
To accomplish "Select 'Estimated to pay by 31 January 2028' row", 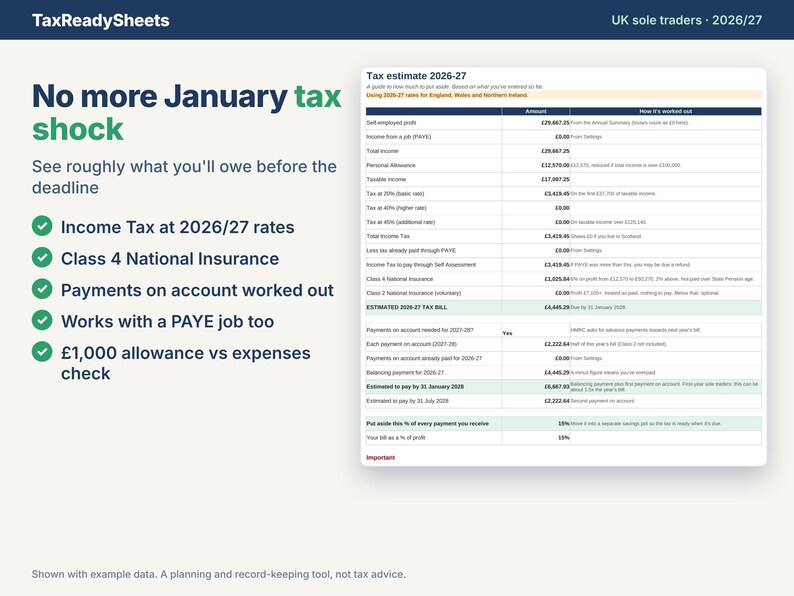I will tap(564, 386).
